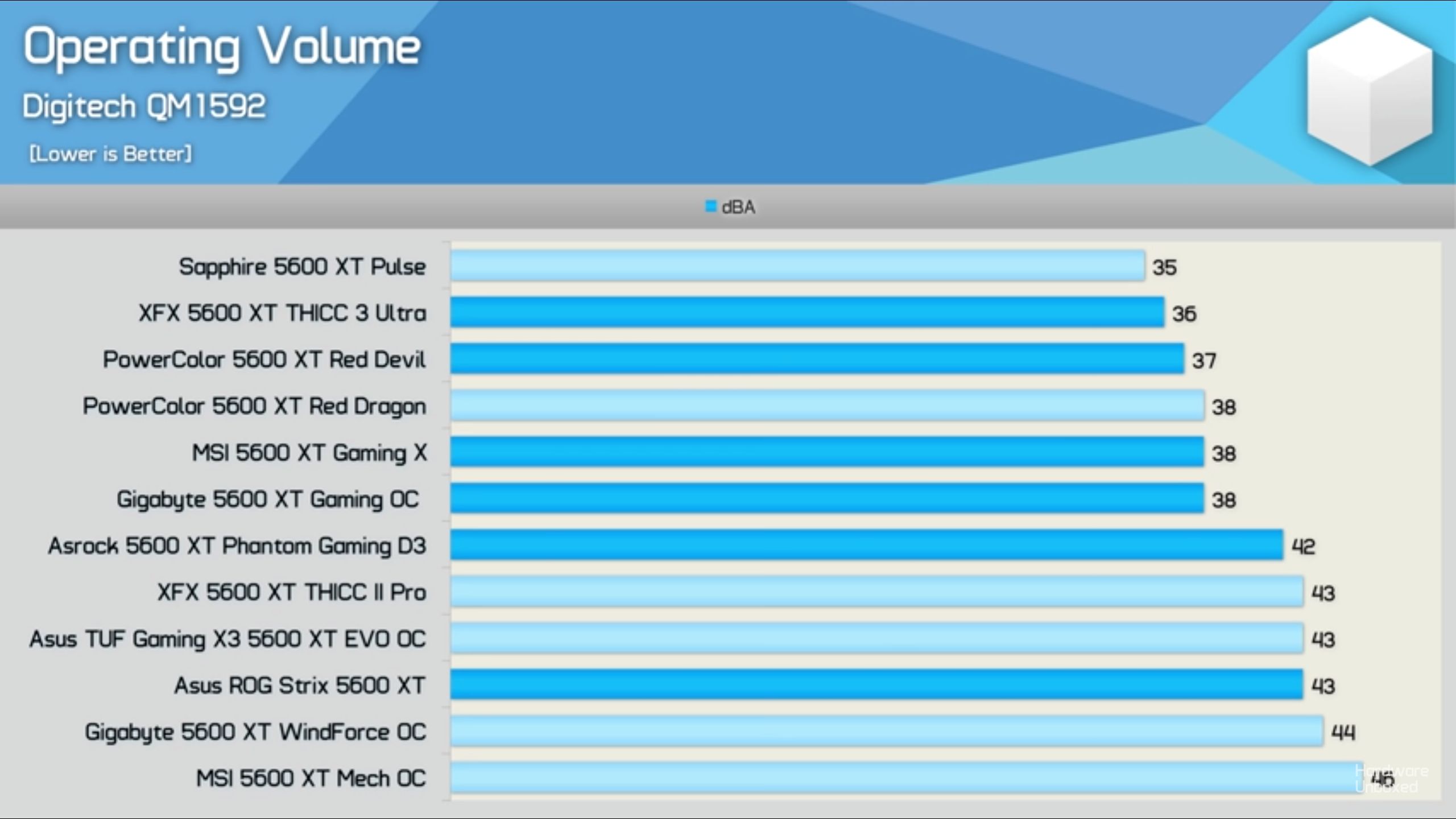The image size is (1456, 819).
Task: Click the Digitech QM1592 subtitle
Action: click(x=144, y=106)
